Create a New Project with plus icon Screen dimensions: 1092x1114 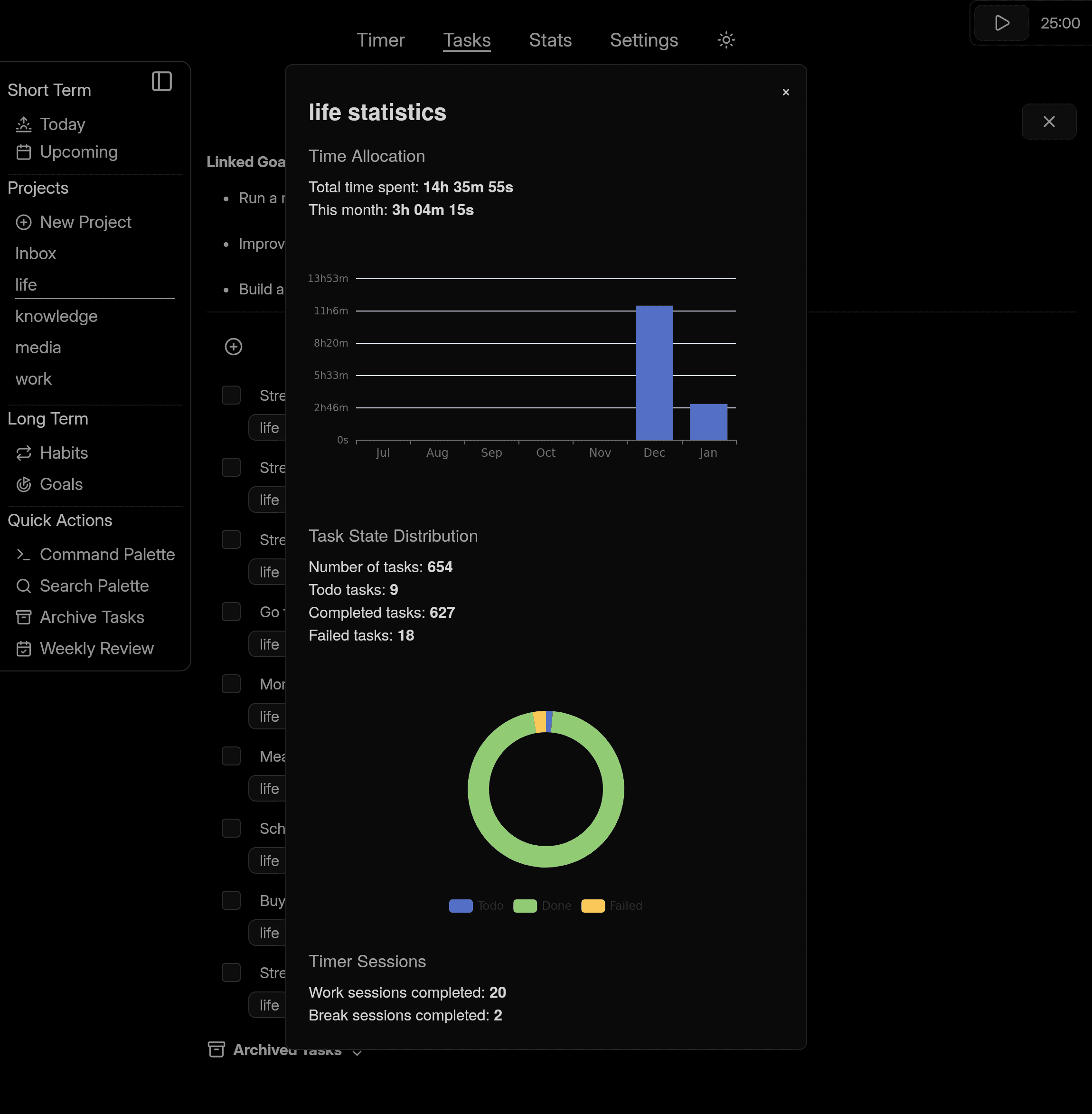point(24,222)
